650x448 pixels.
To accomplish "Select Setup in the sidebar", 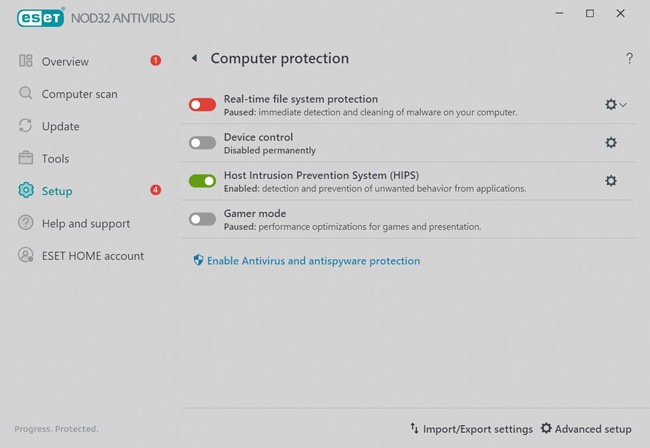I will point(57,191).
